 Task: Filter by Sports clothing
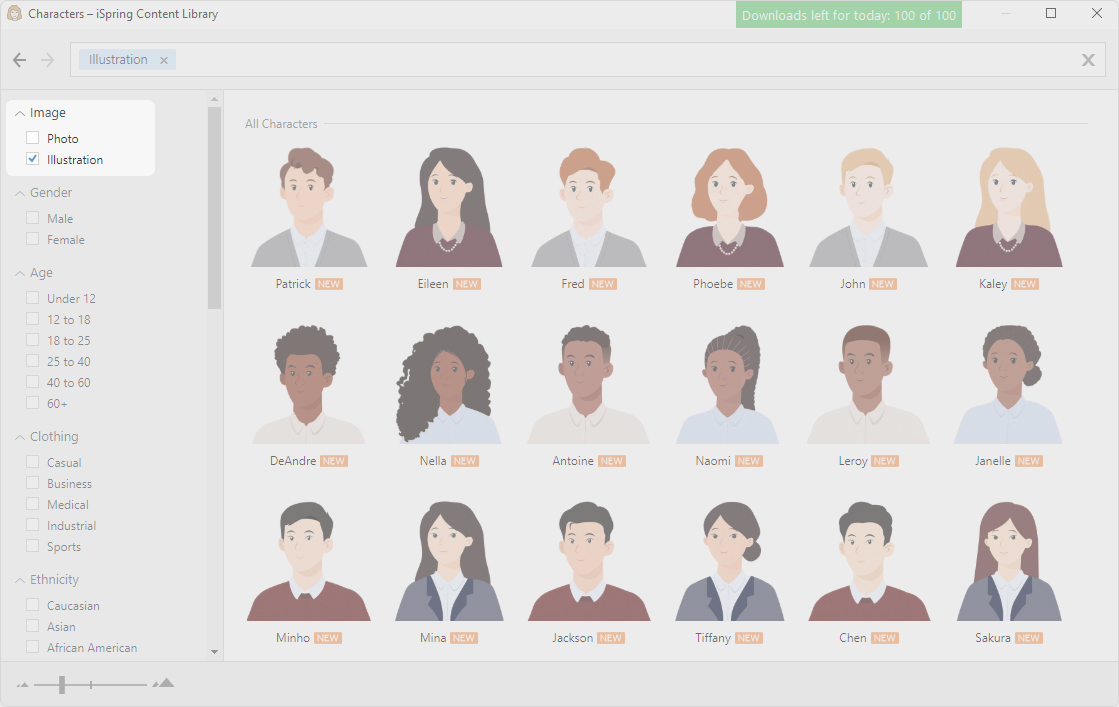pos(33,546)
